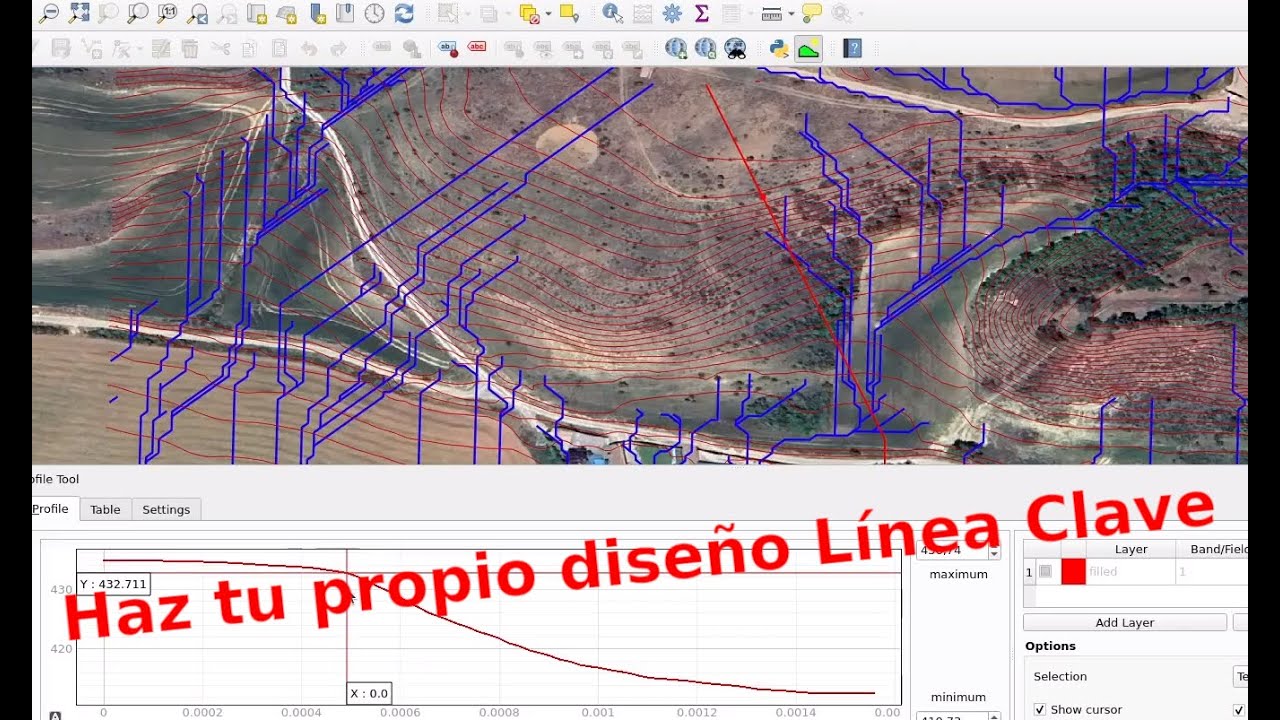The image size is (1280, 720).
Task: Switch to the Table tab
Action: (x=105, y=509)
